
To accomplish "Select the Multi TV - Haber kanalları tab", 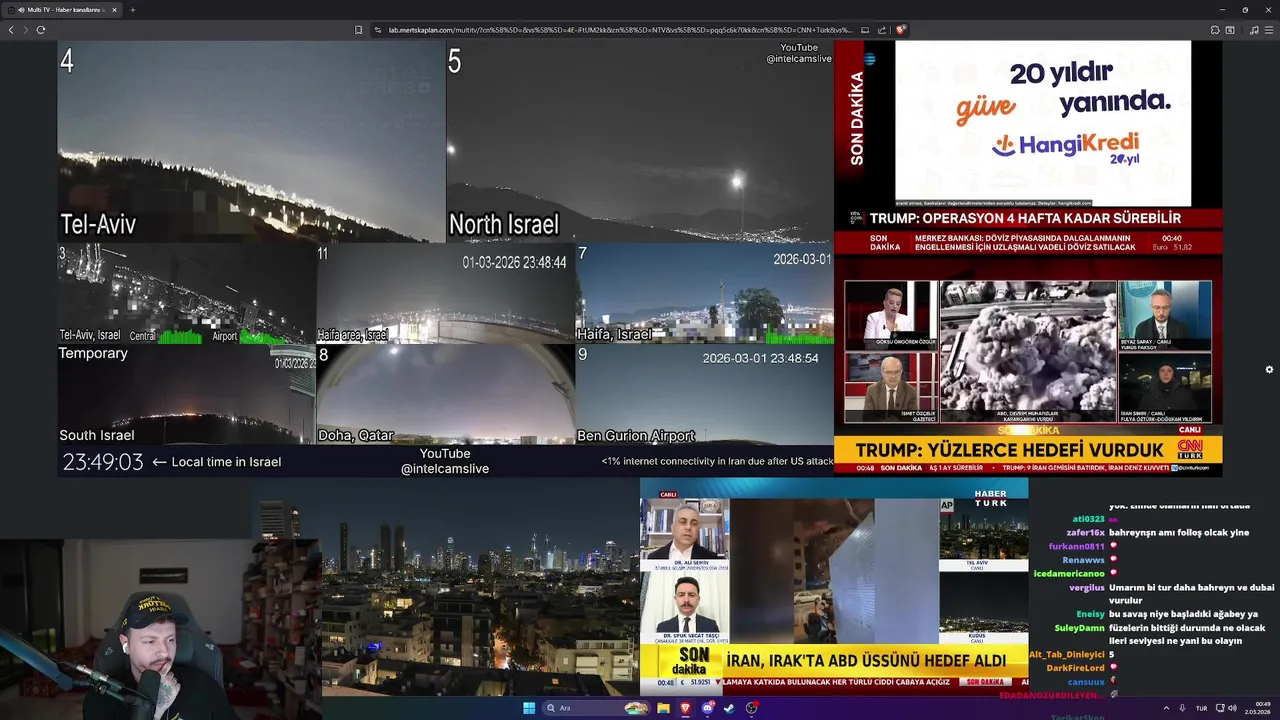I will [64, 10].
